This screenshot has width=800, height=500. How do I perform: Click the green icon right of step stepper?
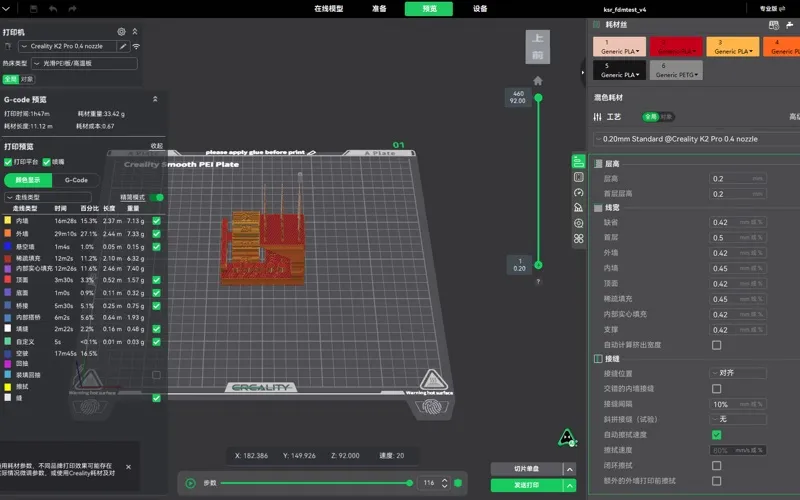458,483
